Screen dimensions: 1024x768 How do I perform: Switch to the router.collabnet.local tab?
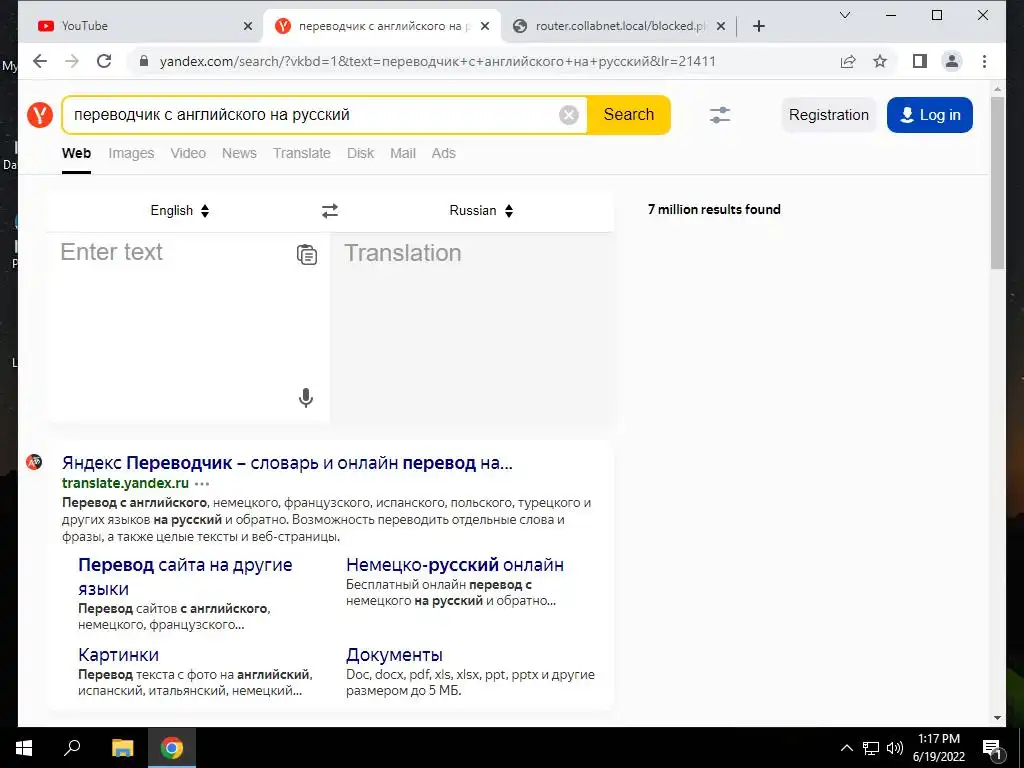pyautogui.click(x=619, y=26)
